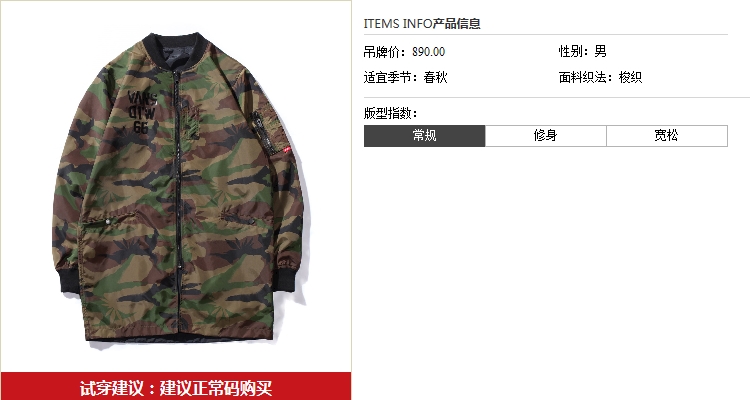Image resolution: width=750 pixels, height=400 pixels.
Task: Click the VANS DTW 66 chest print
Action: (142, 112)
